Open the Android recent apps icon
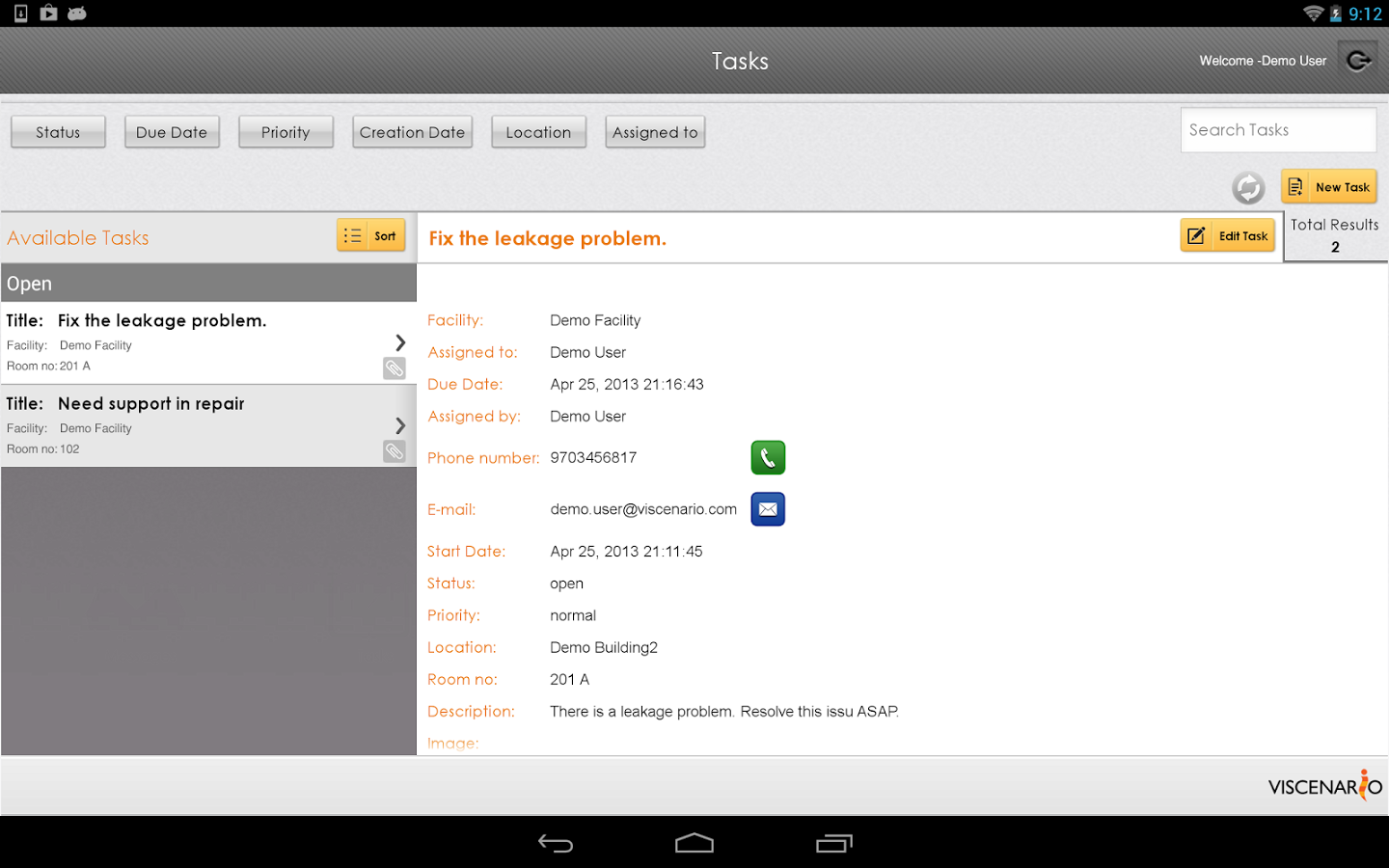 click(834, 844)
